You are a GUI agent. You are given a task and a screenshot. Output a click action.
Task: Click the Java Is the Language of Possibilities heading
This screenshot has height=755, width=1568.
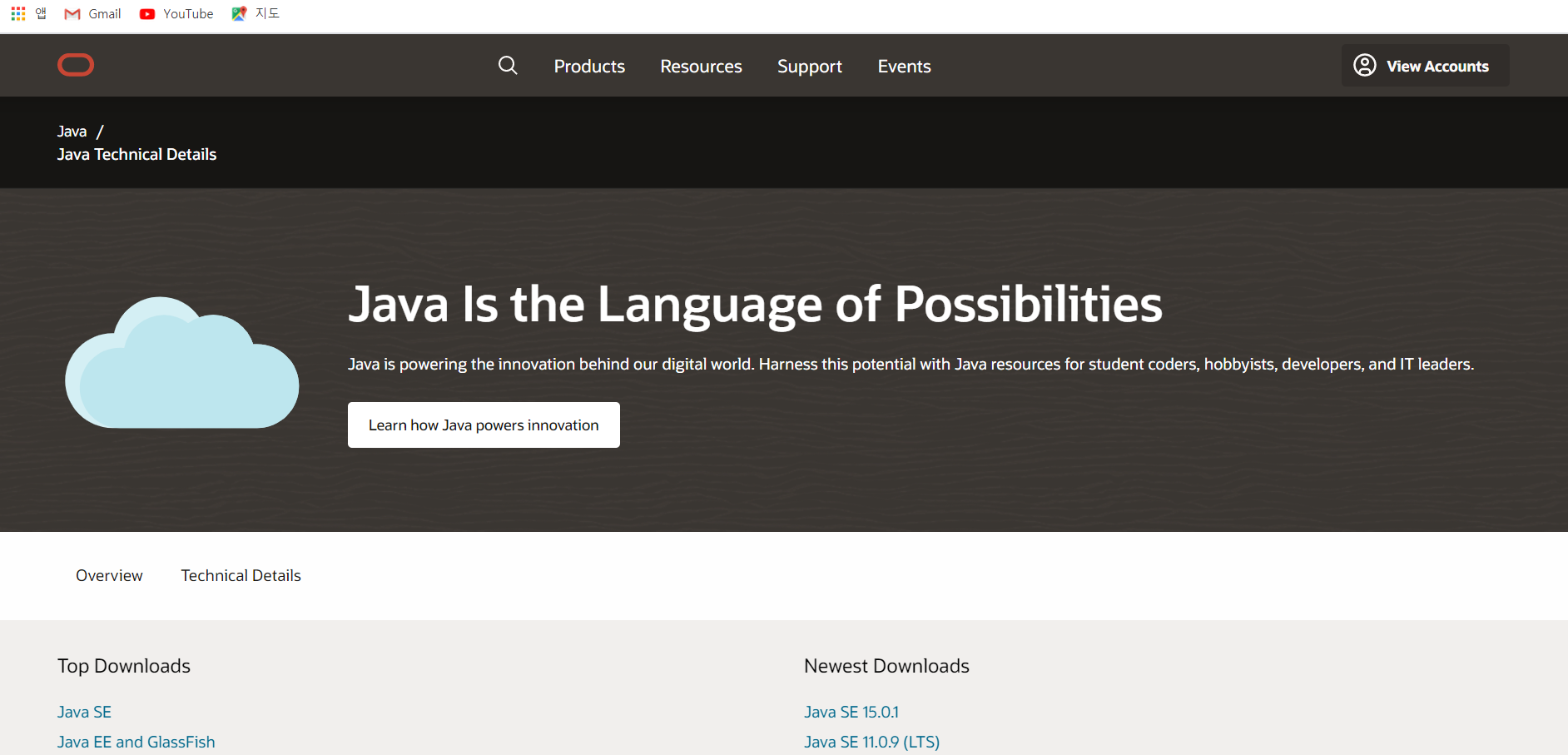coord(755,305)
